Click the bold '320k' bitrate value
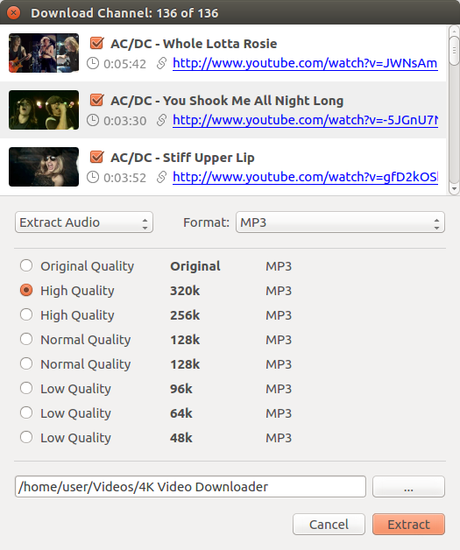The width and height of the screenshot is (460, 550). [185, 291]
